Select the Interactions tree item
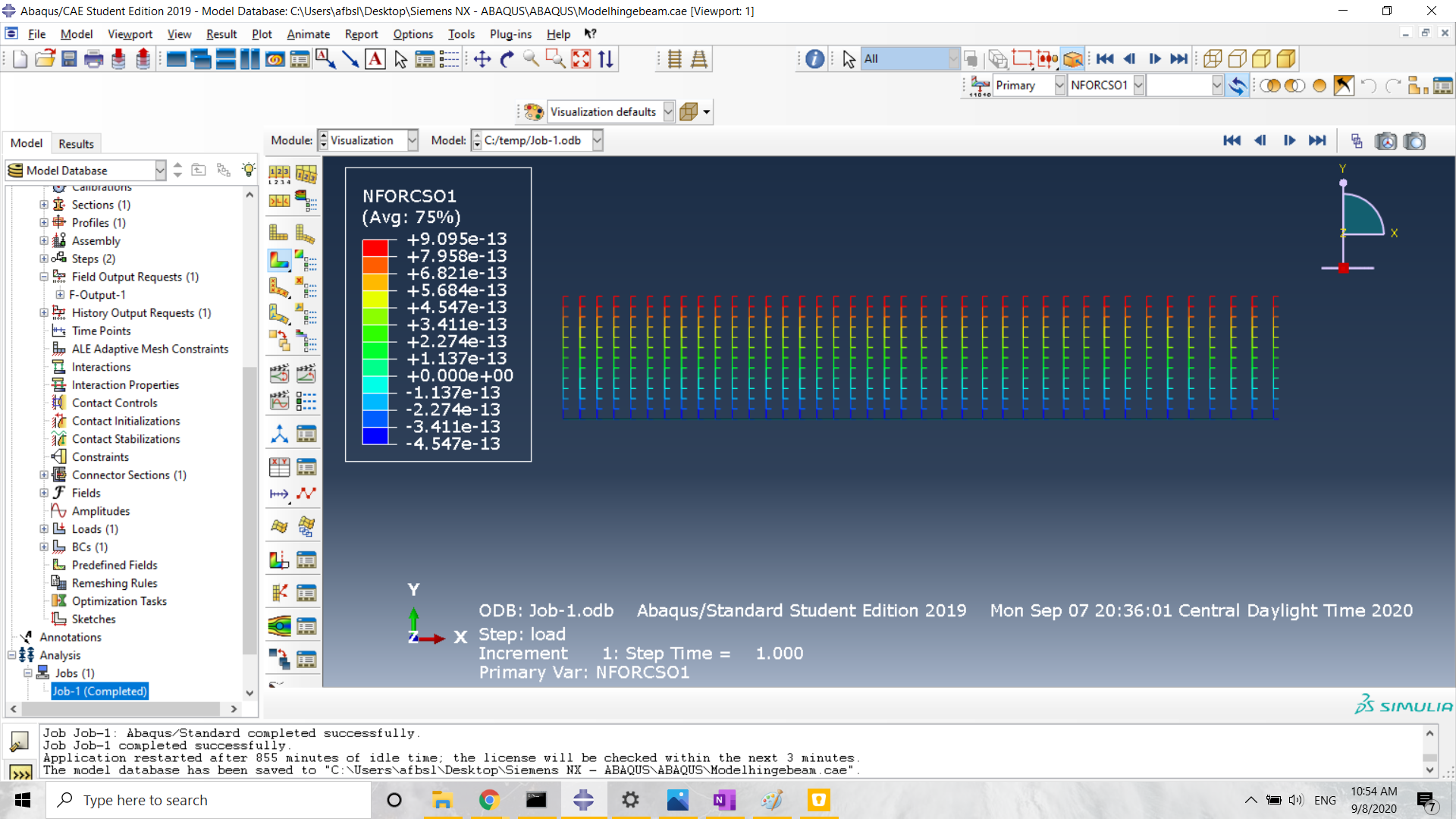This screenshot has width=1456, height=828. point(101,368)
